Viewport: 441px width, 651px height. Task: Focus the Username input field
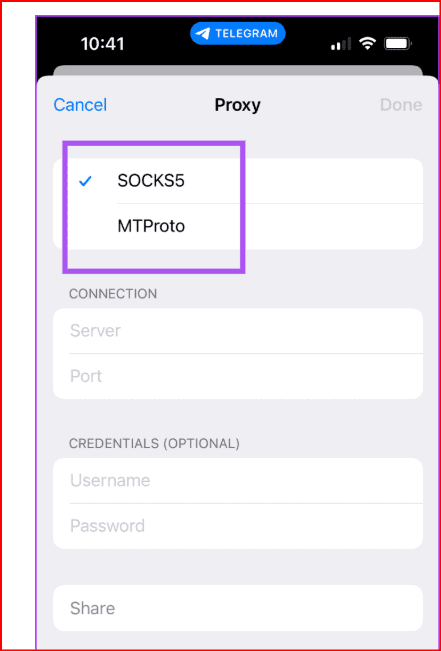(238, 481)
